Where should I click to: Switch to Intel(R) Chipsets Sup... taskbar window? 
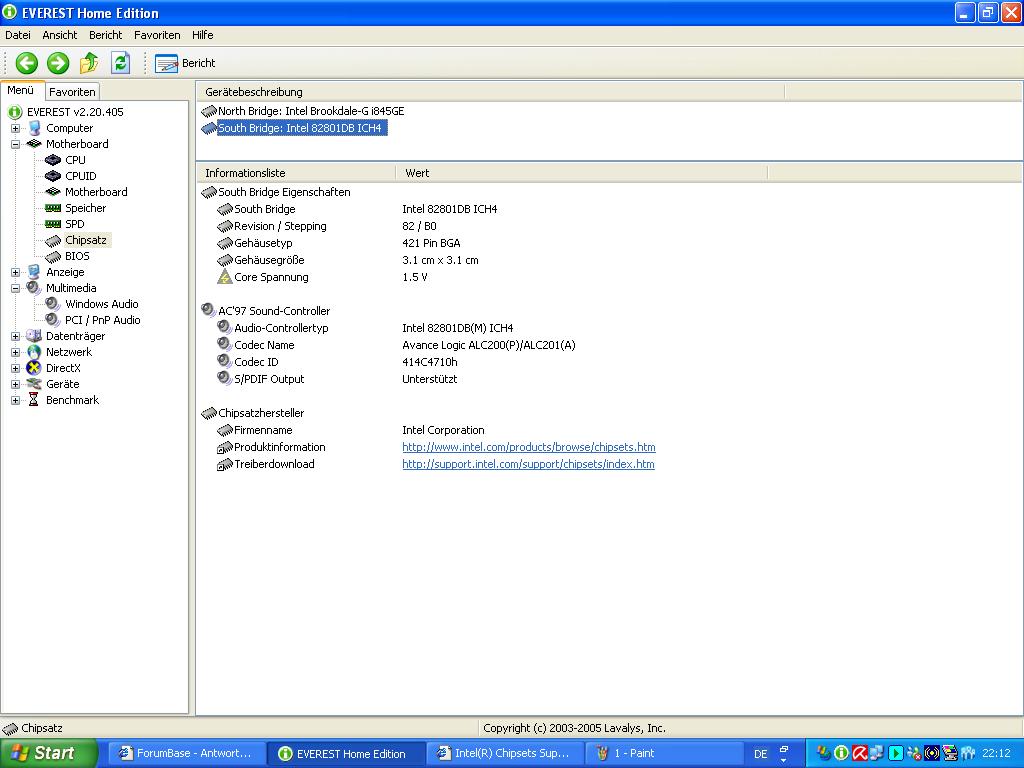[x=505, y=754]
